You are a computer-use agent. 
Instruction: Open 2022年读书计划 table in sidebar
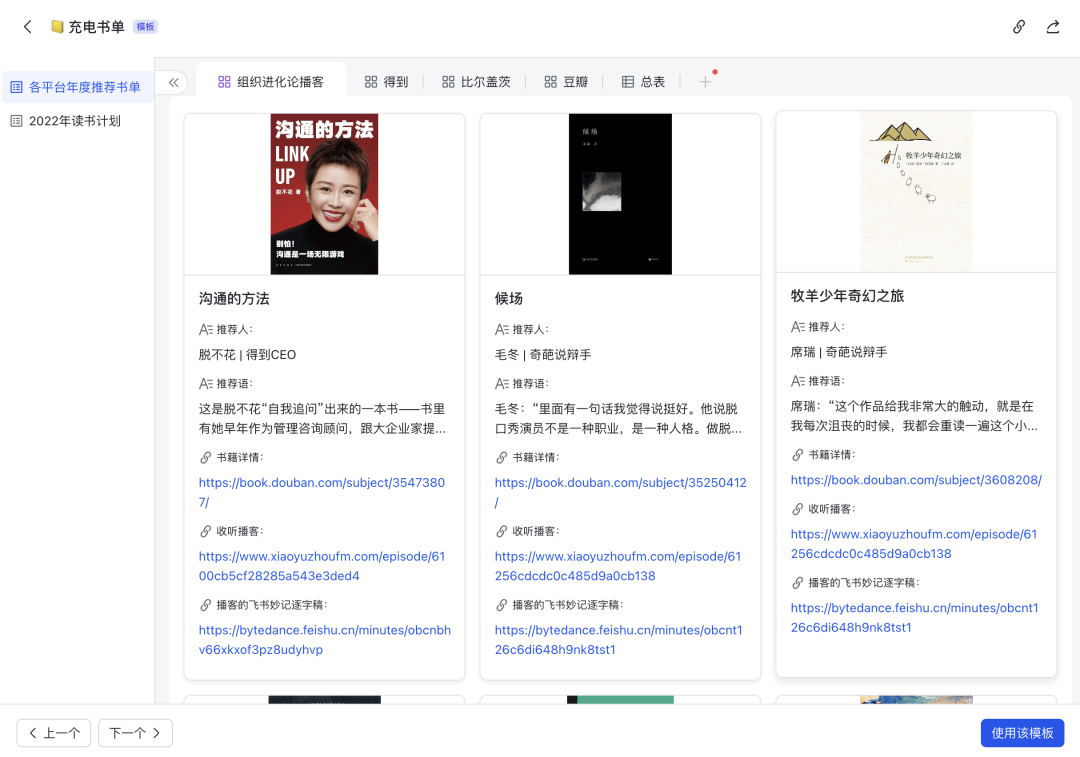point(65,121)
